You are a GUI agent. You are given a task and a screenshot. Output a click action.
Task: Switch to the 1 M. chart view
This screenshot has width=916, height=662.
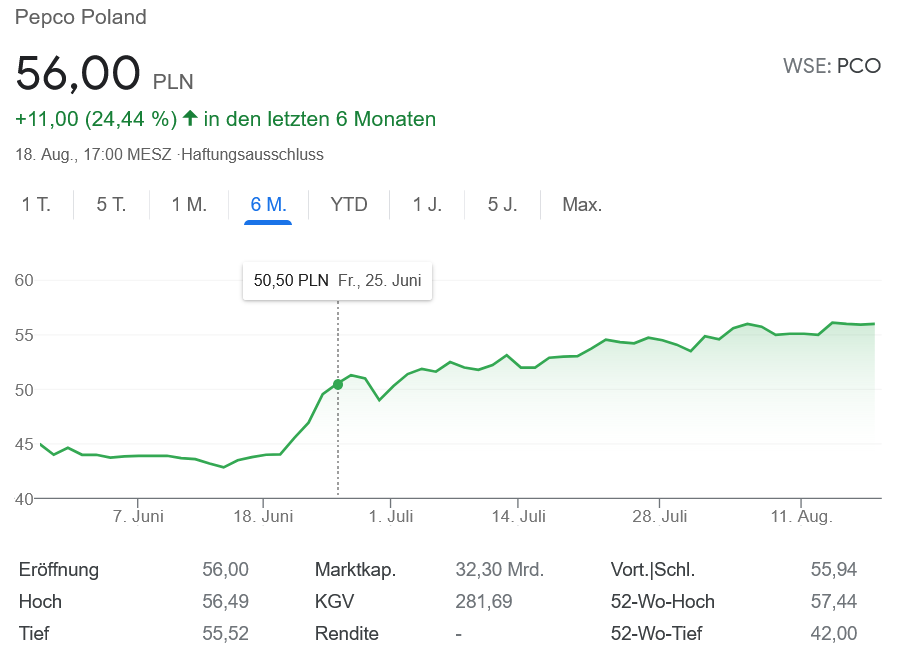pos(187,204)
